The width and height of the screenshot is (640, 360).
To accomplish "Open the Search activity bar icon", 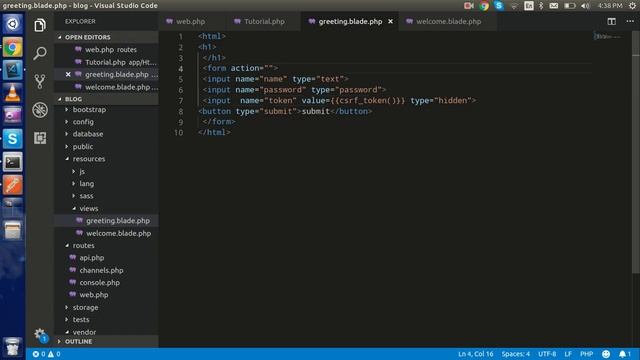I will coord(40,53).
